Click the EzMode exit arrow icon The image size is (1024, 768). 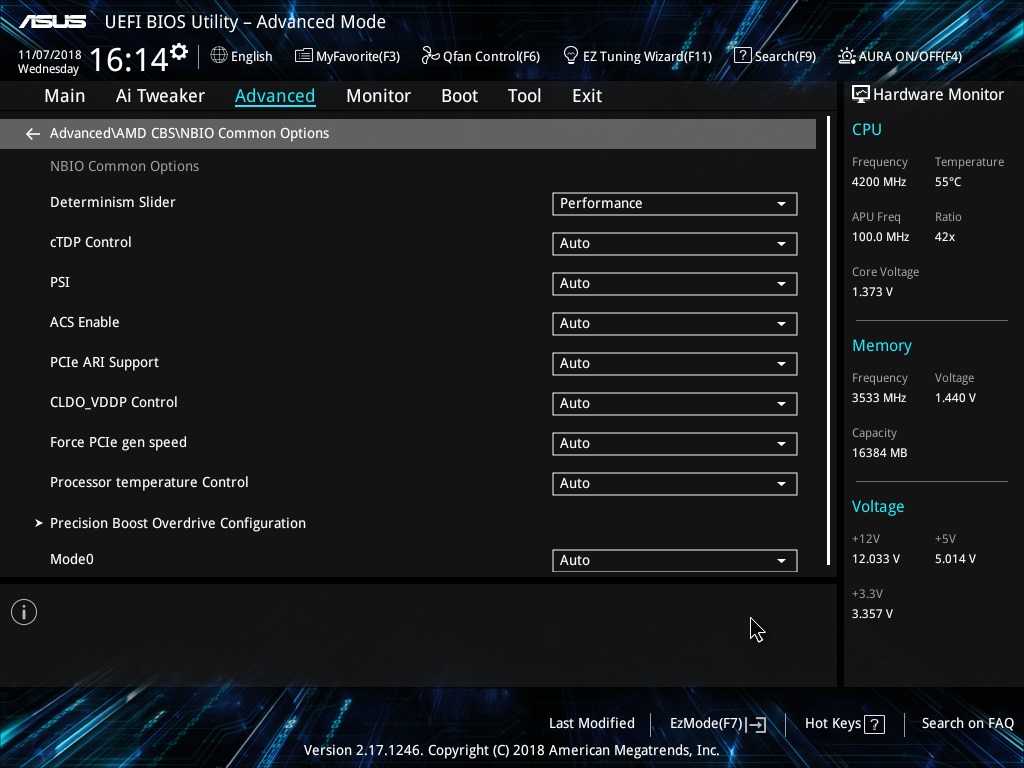coord(756,724)
